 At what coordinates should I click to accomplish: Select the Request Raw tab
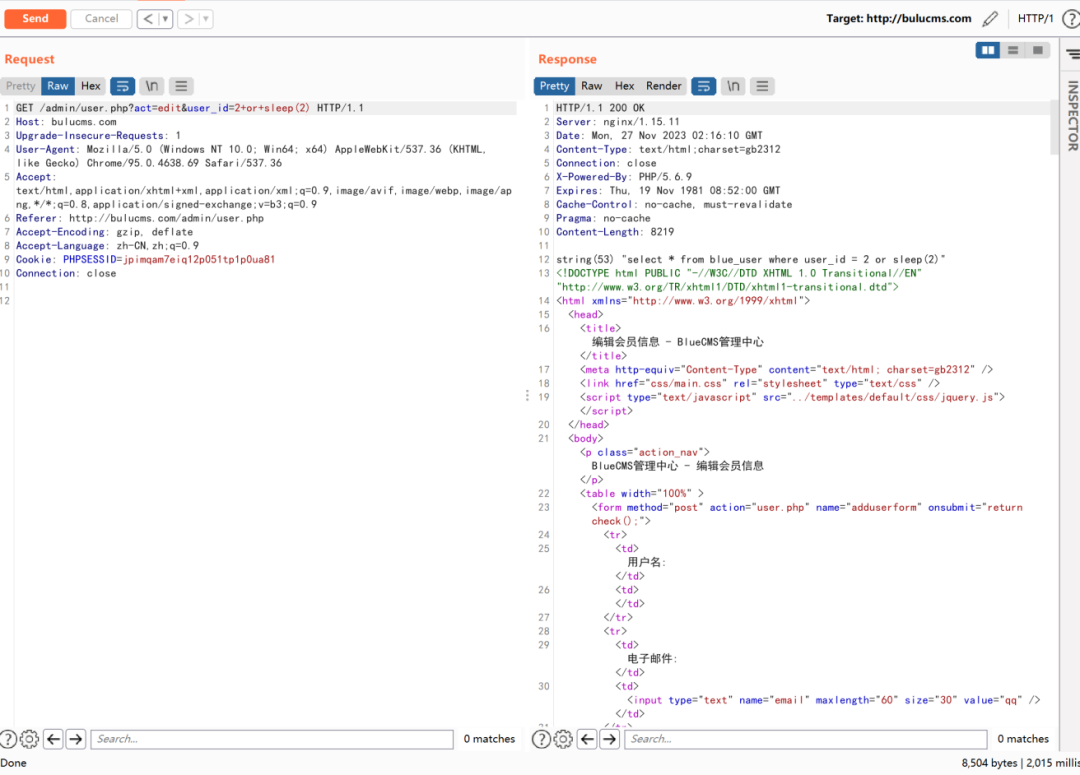pos(58,86)
